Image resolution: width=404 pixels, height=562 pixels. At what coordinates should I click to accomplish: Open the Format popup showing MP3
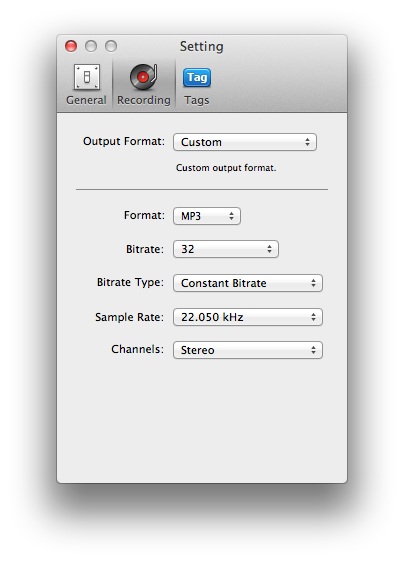click(207, 216)
